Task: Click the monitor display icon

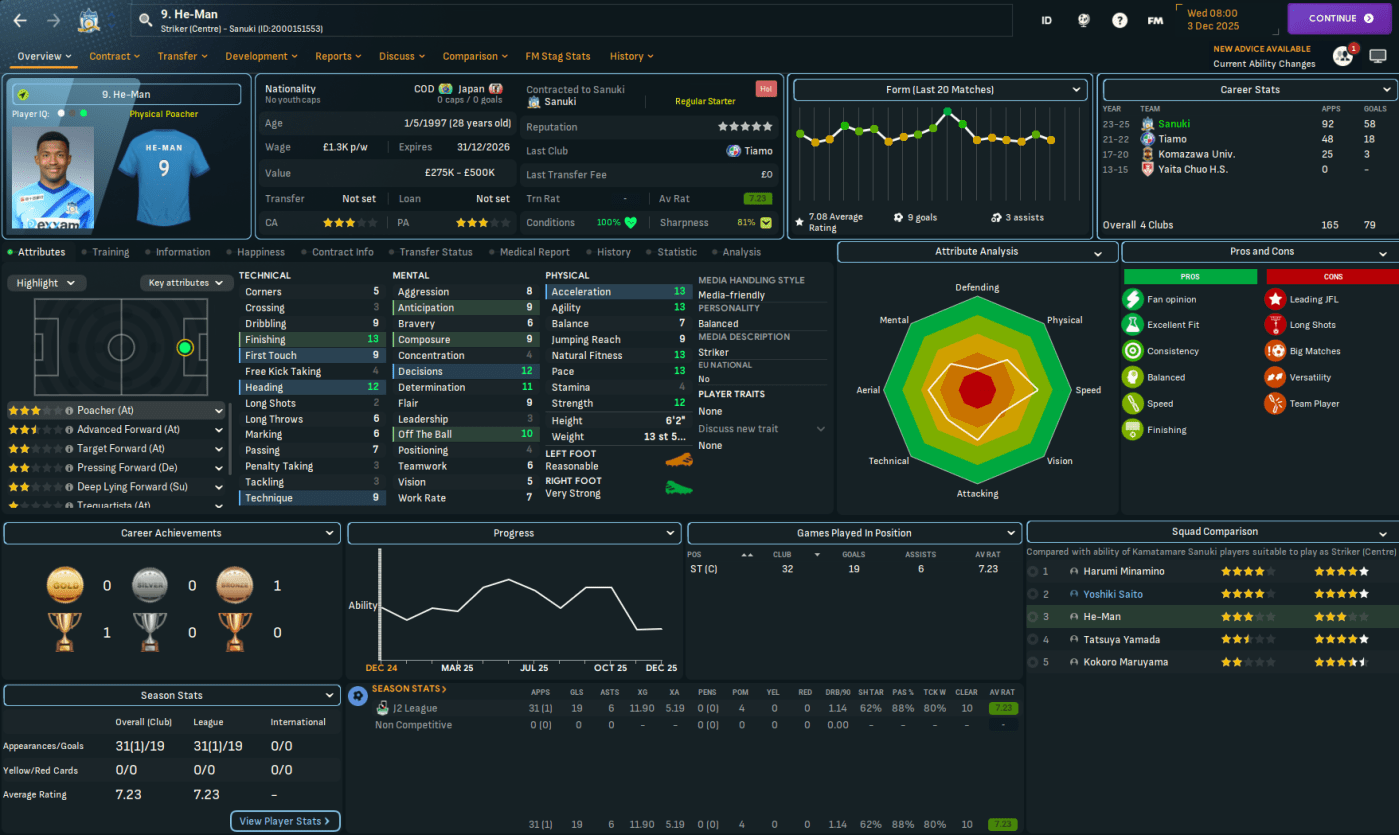Action: (1377, 57)
